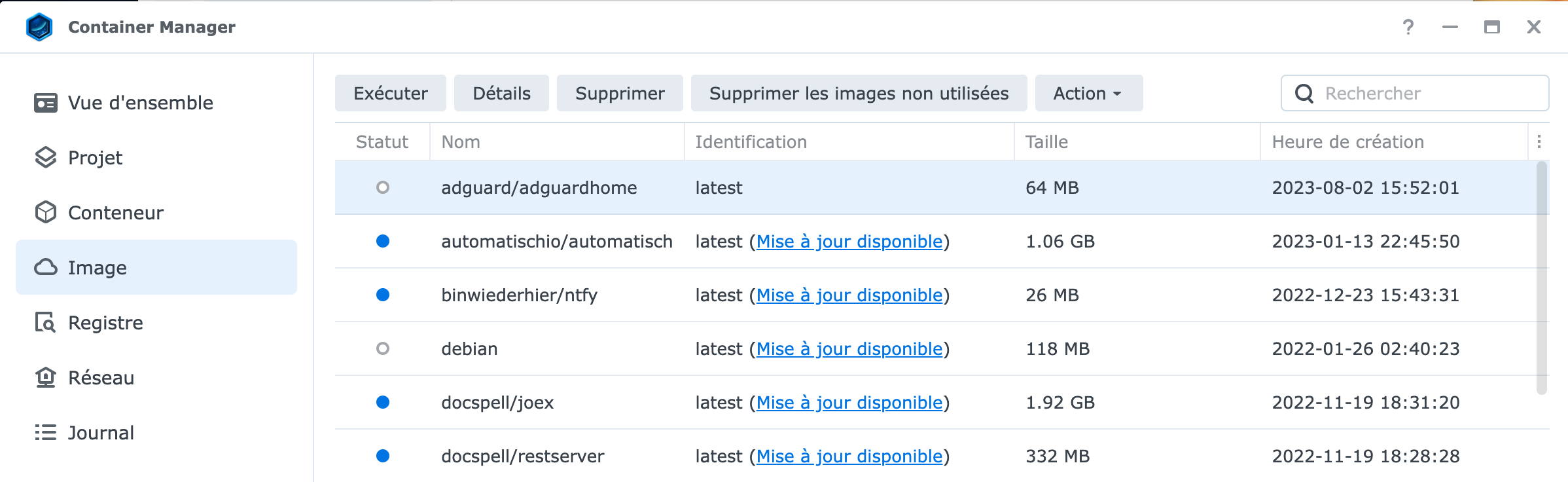
Task: Open the Journal list icon
Action: (x=45, y=433)
